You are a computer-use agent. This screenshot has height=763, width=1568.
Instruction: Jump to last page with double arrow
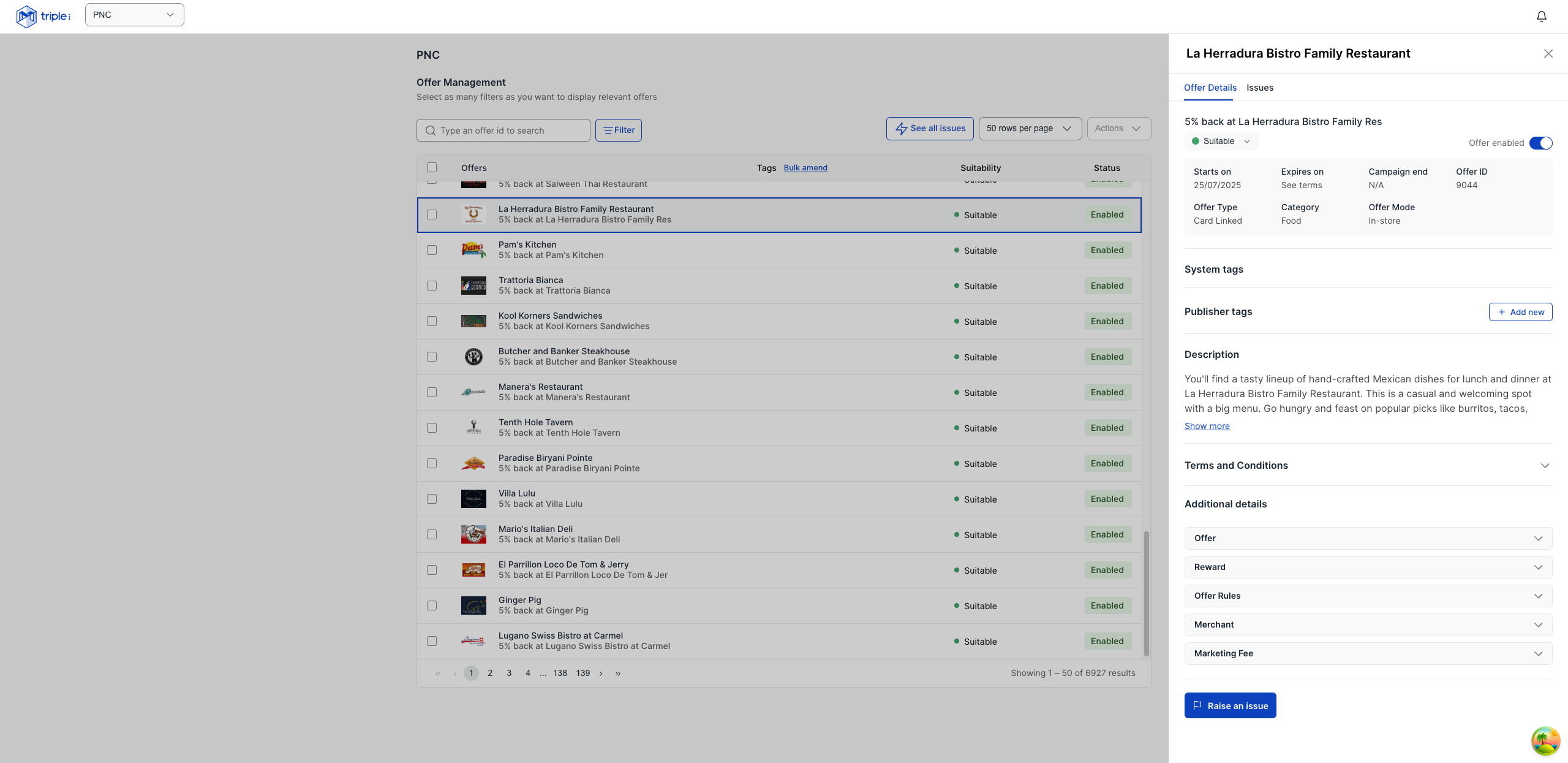pos(618,673)
